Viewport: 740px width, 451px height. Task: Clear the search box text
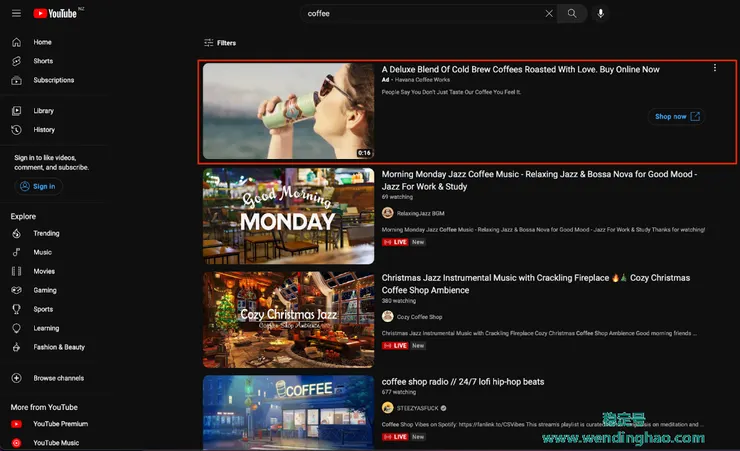tap(548, 14)
